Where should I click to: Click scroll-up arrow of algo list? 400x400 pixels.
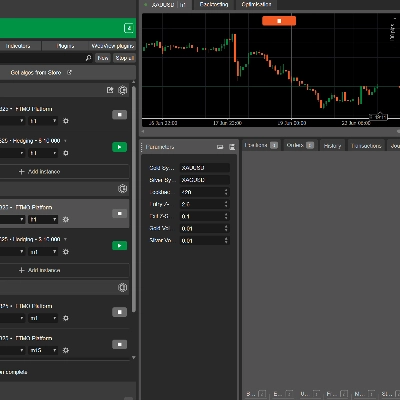(x=134, y=82)
